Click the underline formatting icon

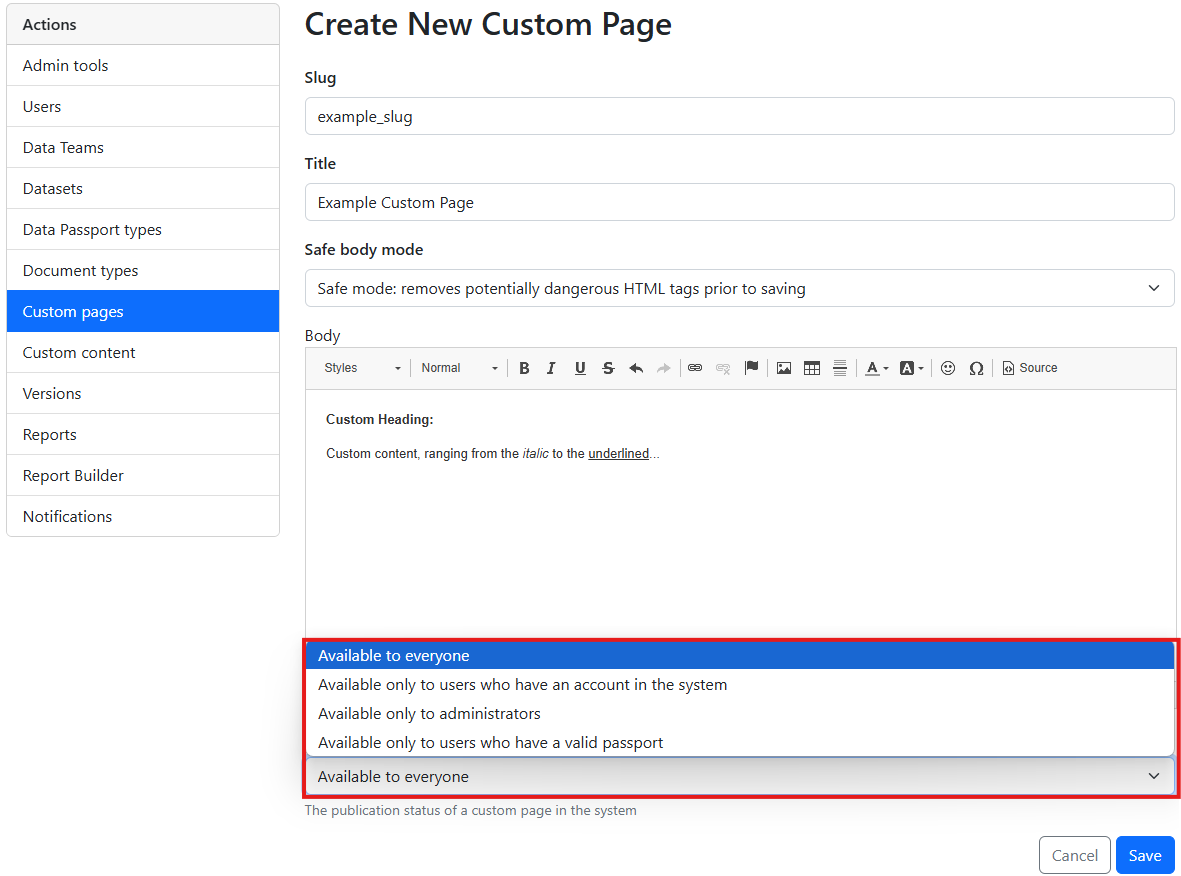coord(580,368)
